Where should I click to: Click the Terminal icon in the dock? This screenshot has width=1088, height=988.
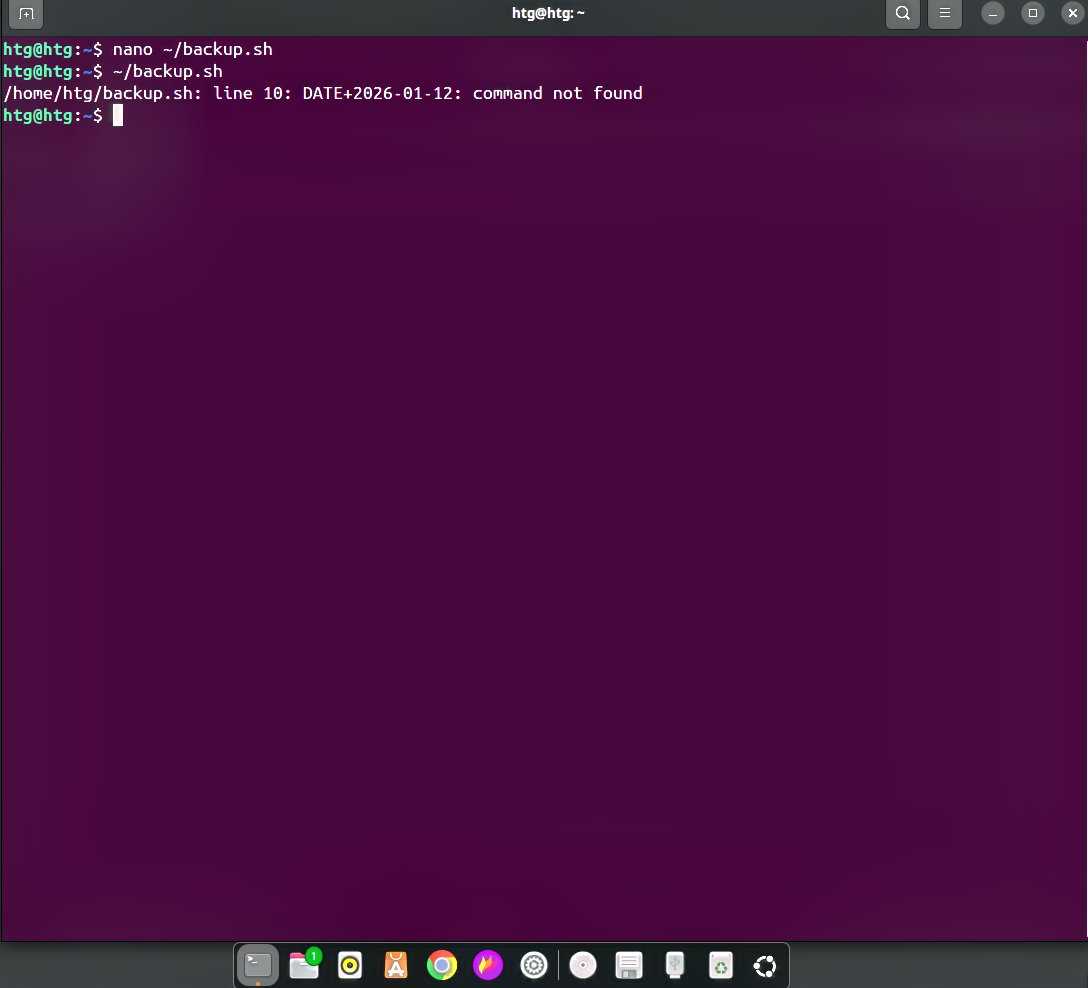(258, 964)
